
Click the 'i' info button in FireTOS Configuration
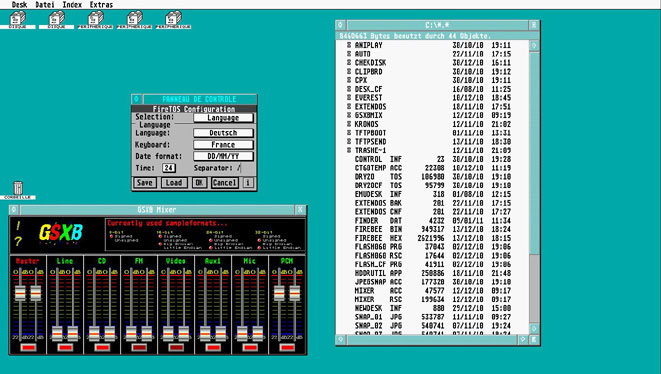(248, 183)
